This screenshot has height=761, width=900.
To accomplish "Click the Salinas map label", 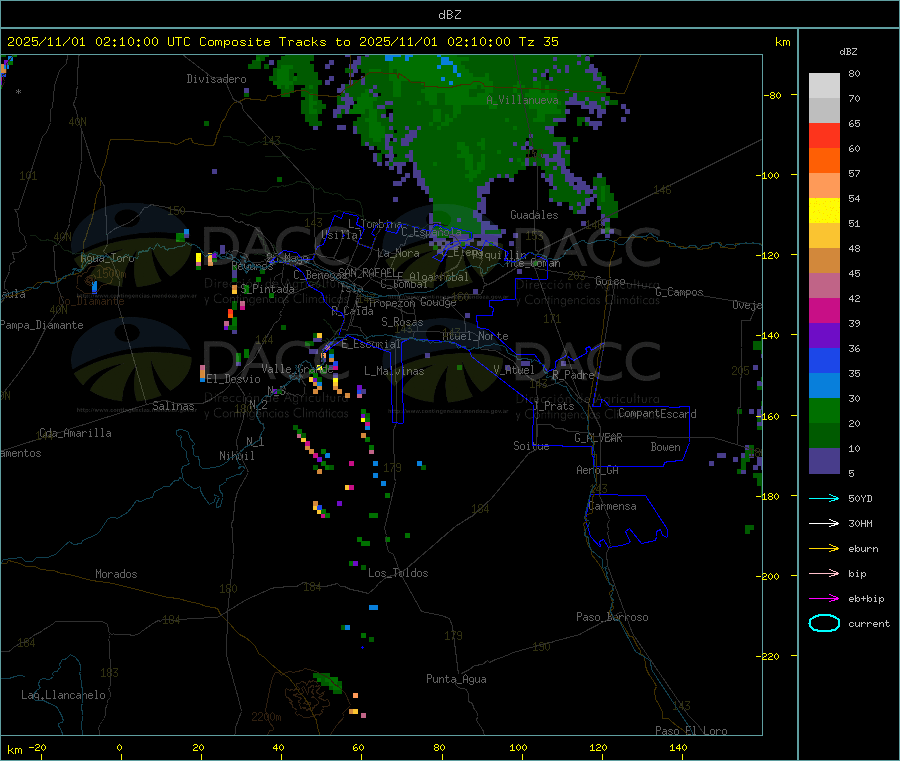I will coord(173,406).
